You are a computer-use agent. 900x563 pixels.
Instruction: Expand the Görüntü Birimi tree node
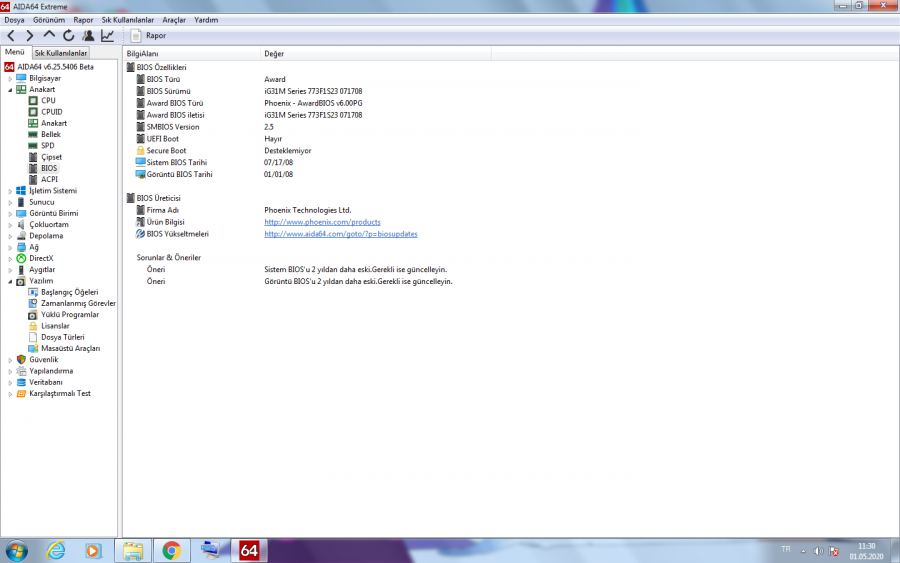point(10,213)
